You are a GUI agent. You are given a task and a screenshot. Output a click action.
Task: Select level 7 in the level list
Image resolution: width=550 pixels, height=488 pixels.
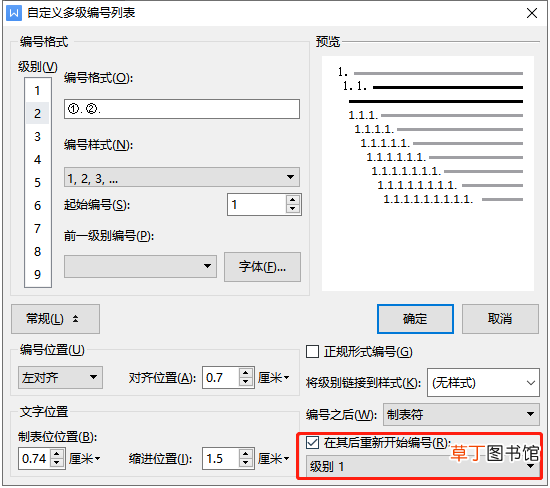click(37, 229)
